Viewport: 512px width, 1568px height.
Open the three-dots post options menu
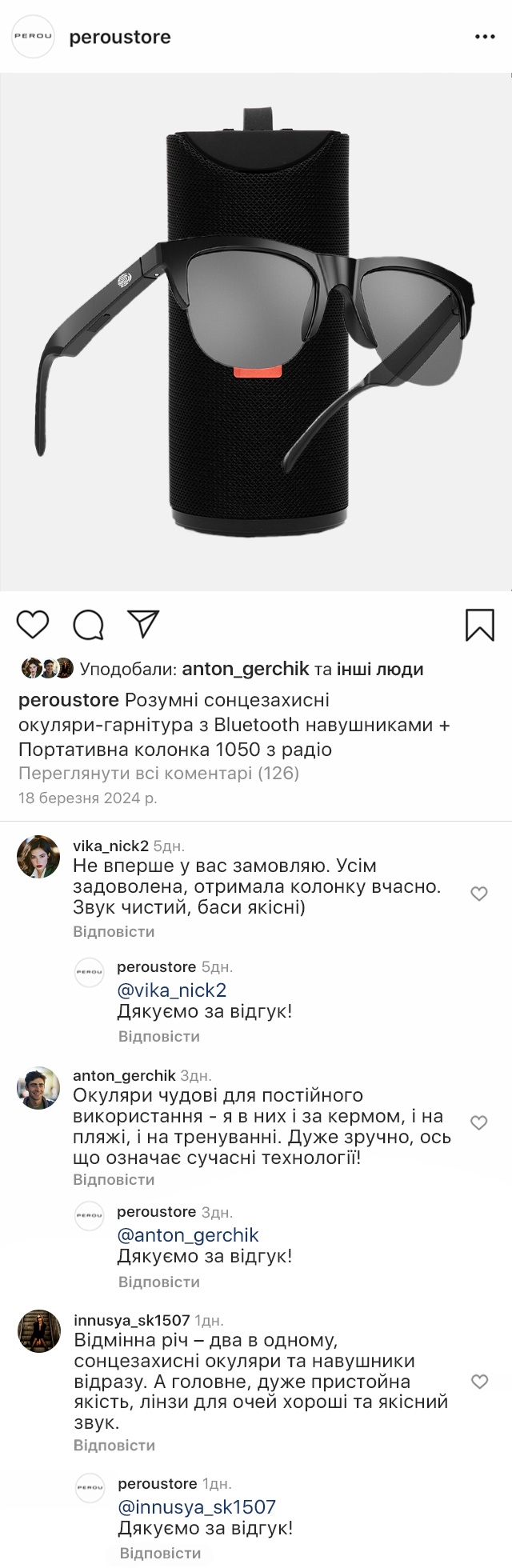(x=486, y=37)
